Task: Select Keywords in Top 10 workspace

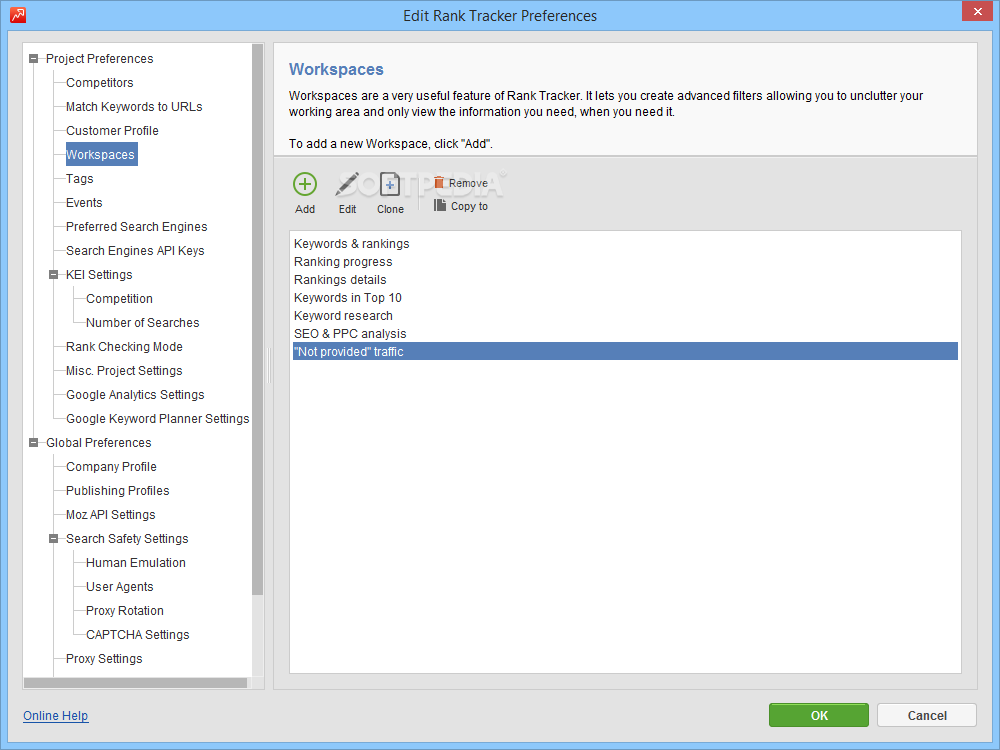Action: coord(625,298)
